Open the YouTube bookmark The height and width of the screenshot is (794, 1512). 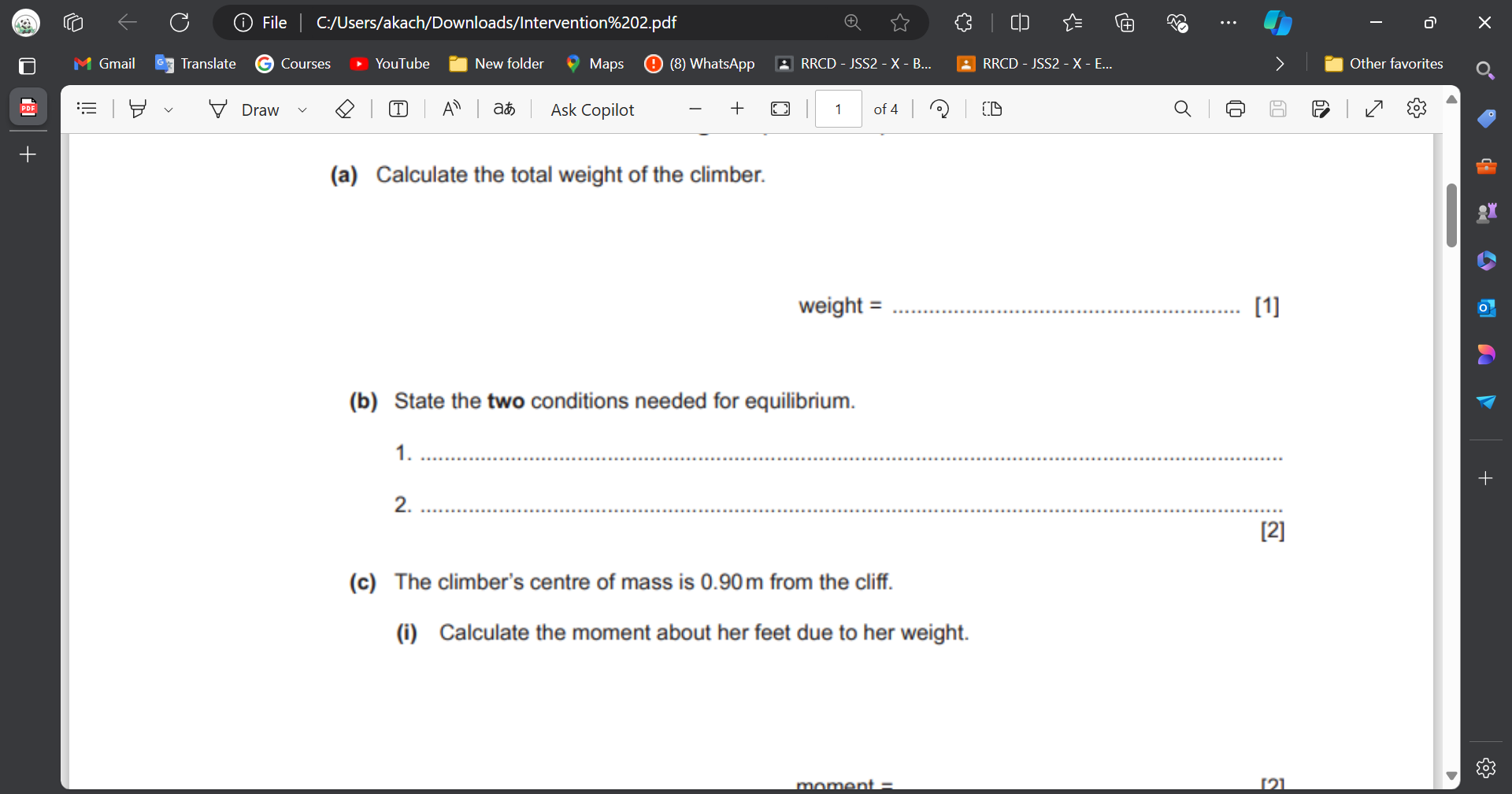pyautogui.click(x=390, y=64)
